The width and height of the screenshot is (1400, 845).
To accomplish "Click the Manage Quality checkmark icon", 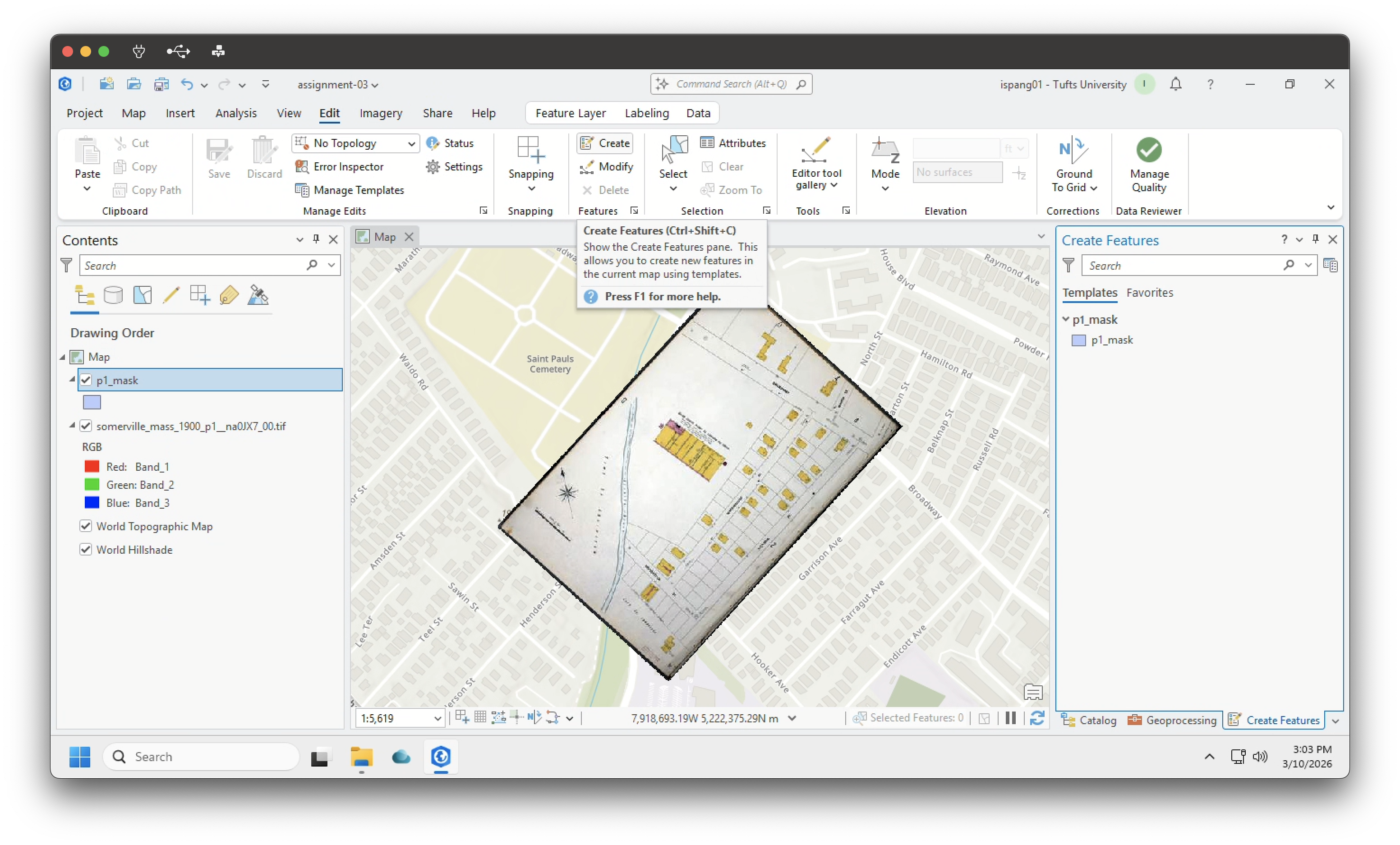I will coord(1148,151).
